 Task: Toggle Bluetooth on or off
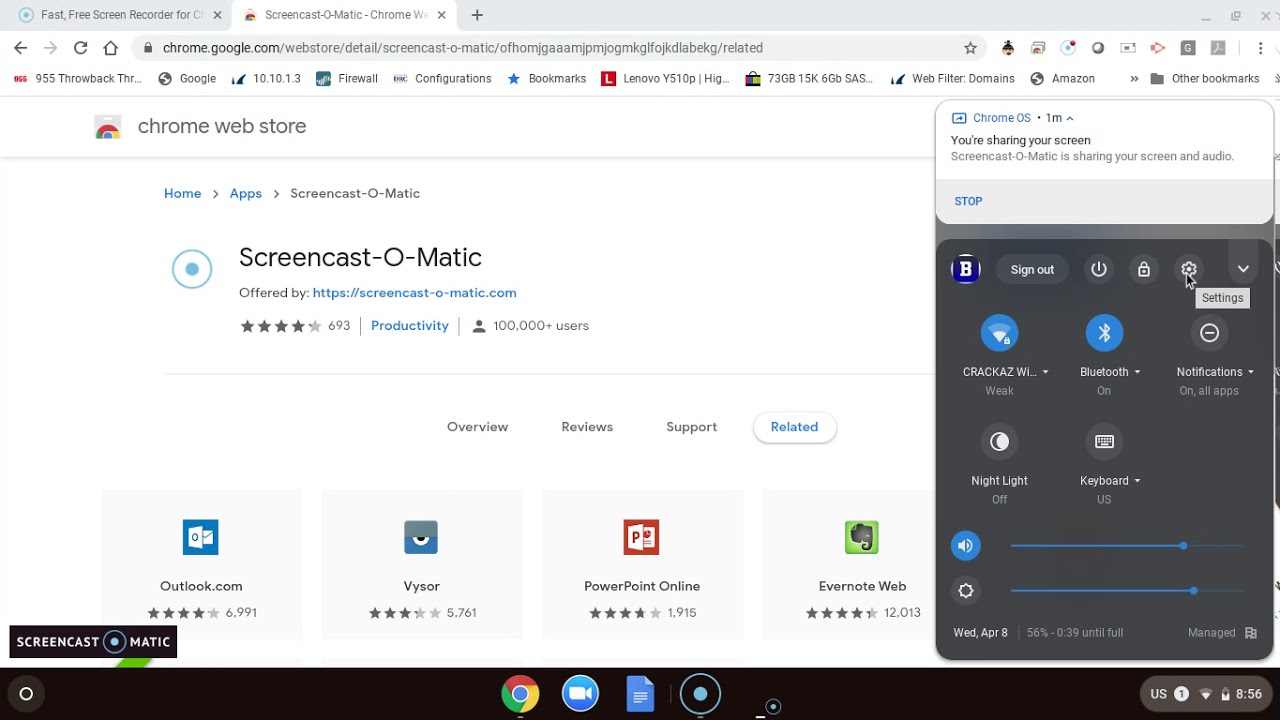click(x=1104, y=333)
